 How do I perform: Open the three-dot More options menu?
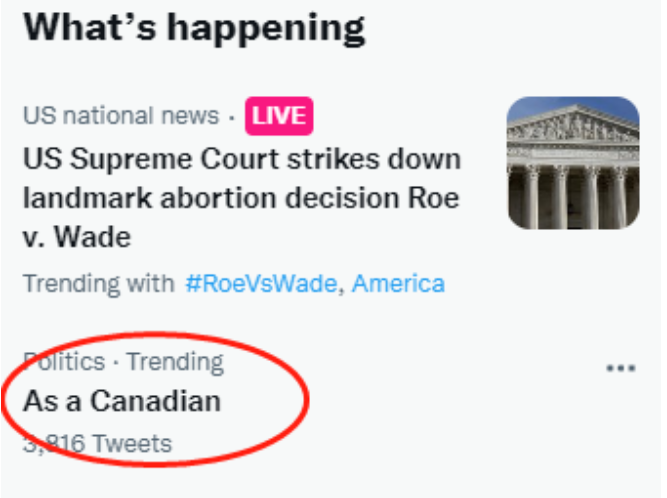[621, 368]
